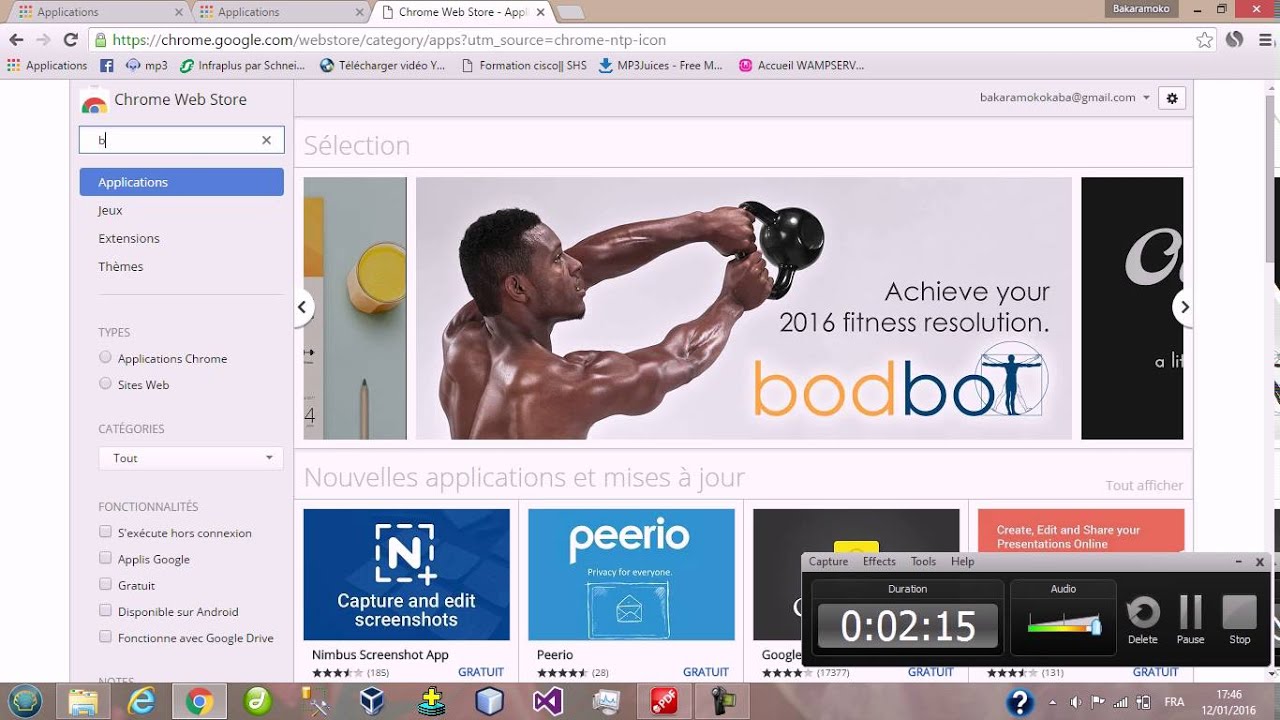Viewport: 1280px width, 720px height.
Task: Enable Fonctionne avec Google Drive filter
Action: click(x=105, y=636)
